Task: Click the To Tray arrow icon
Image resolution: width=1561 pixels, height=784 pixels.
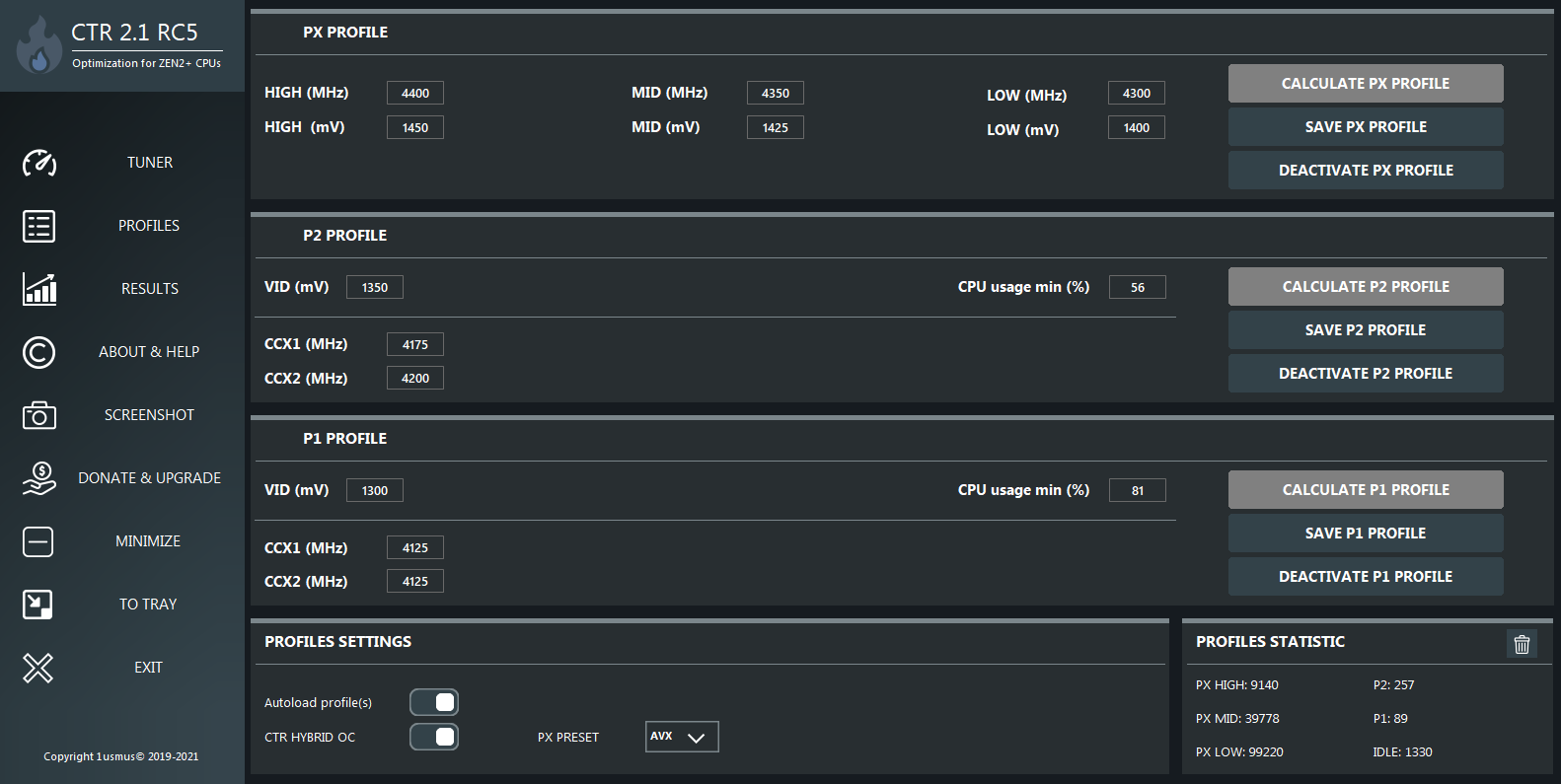Action: [37, 605]
